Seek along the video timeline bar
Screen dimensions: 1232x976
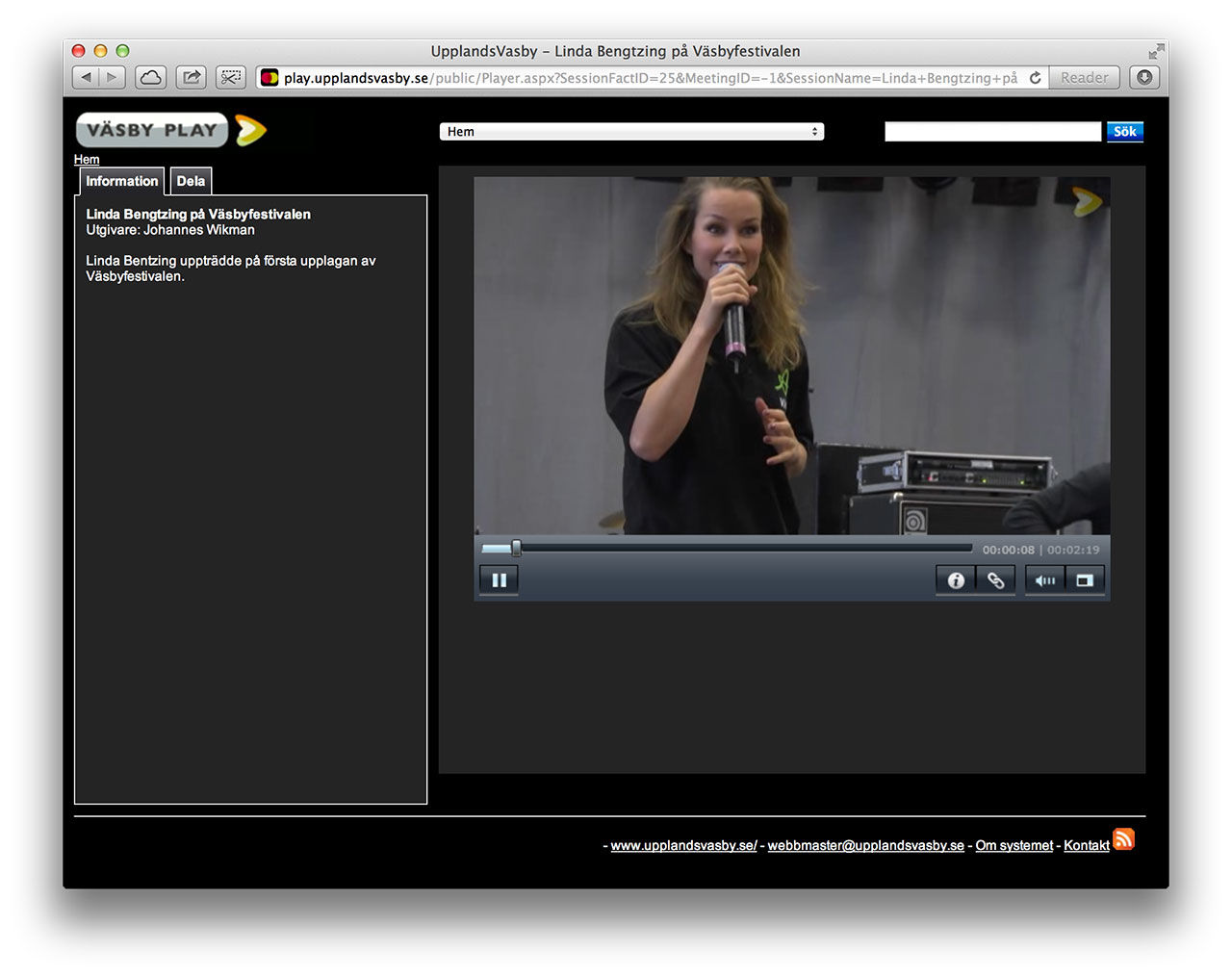click(x=727, y=549)
